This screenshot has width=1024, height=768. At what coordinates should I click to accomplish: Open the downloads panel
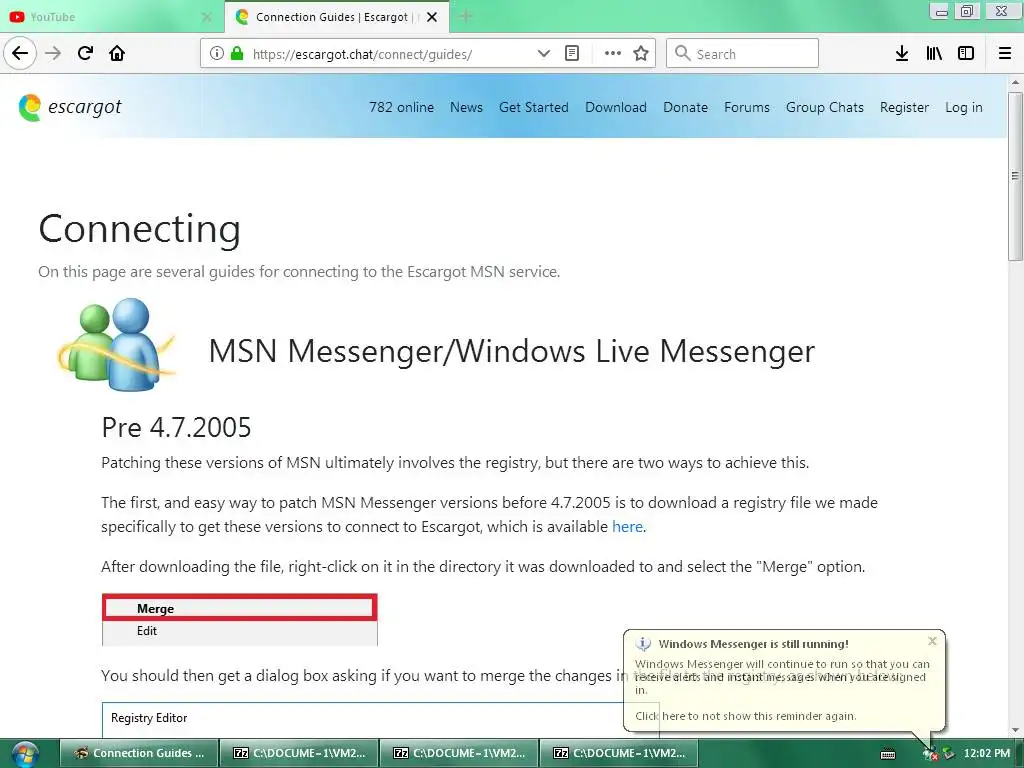point(902,53)
